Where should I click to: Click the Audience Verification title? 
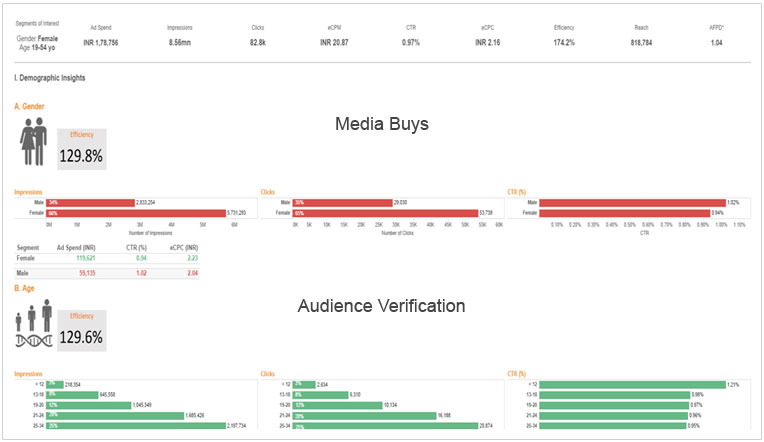382,306
